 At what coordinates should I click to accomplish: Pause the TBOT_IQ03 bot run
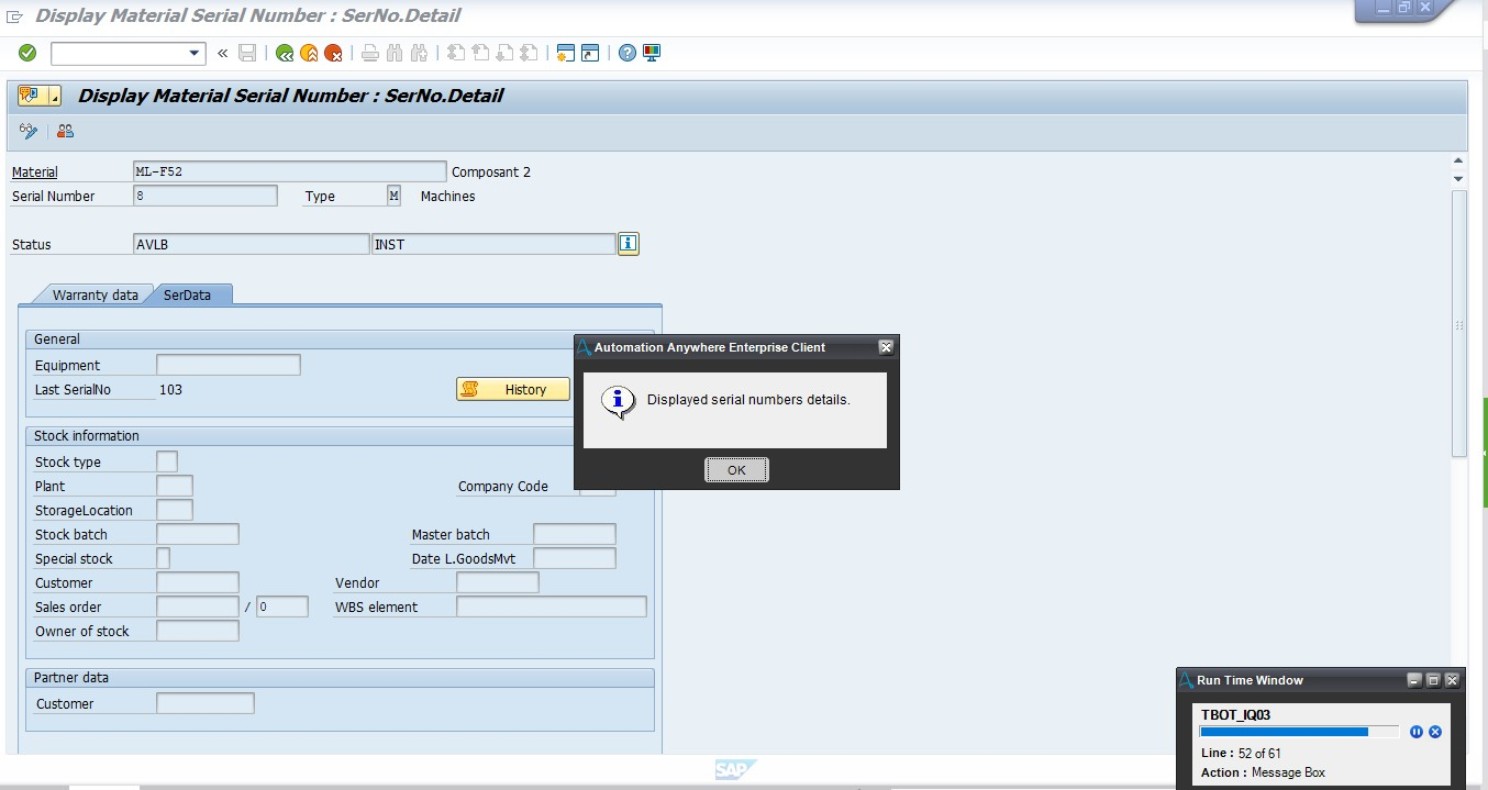click(1416, 732)
